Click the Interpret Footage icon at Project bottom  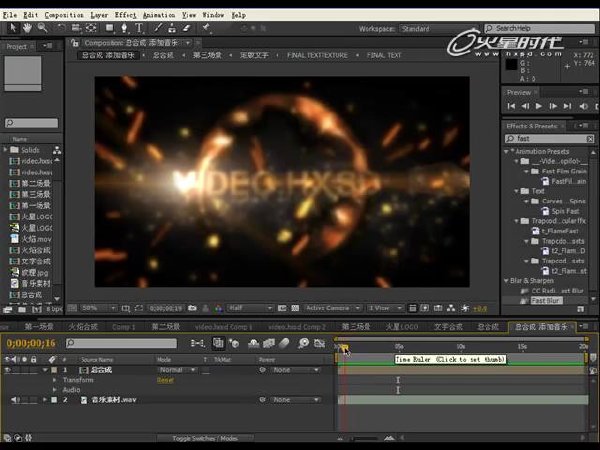click(x=7, y=309)
